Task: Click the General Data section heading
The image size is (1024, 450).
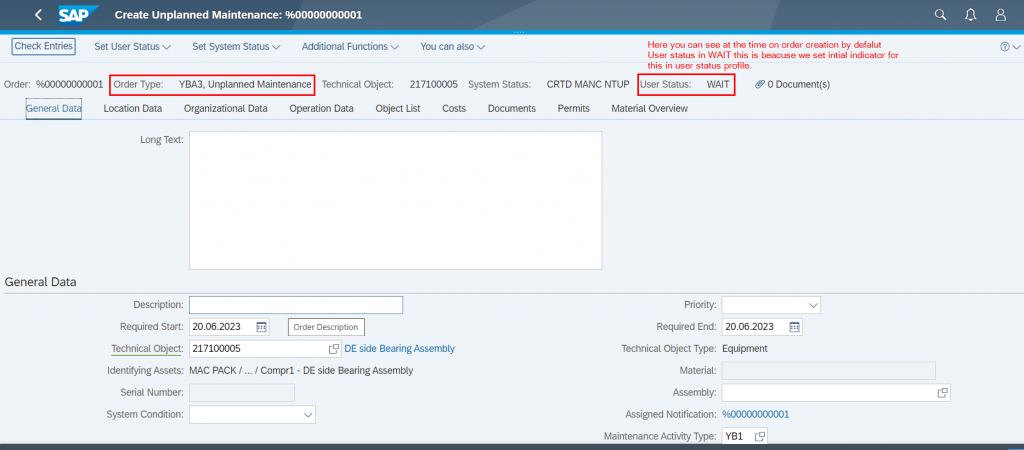Action: pos(40,282)
